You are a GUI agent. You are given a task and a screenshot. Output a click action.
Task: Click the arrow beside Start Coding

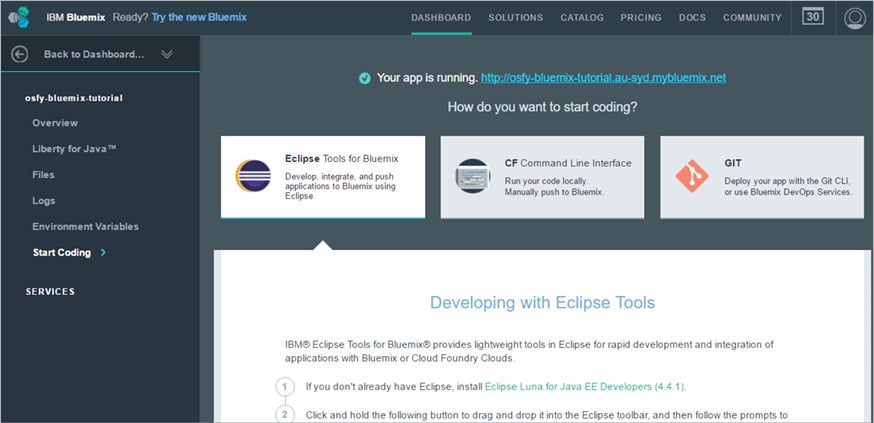(x=103, y=252)
